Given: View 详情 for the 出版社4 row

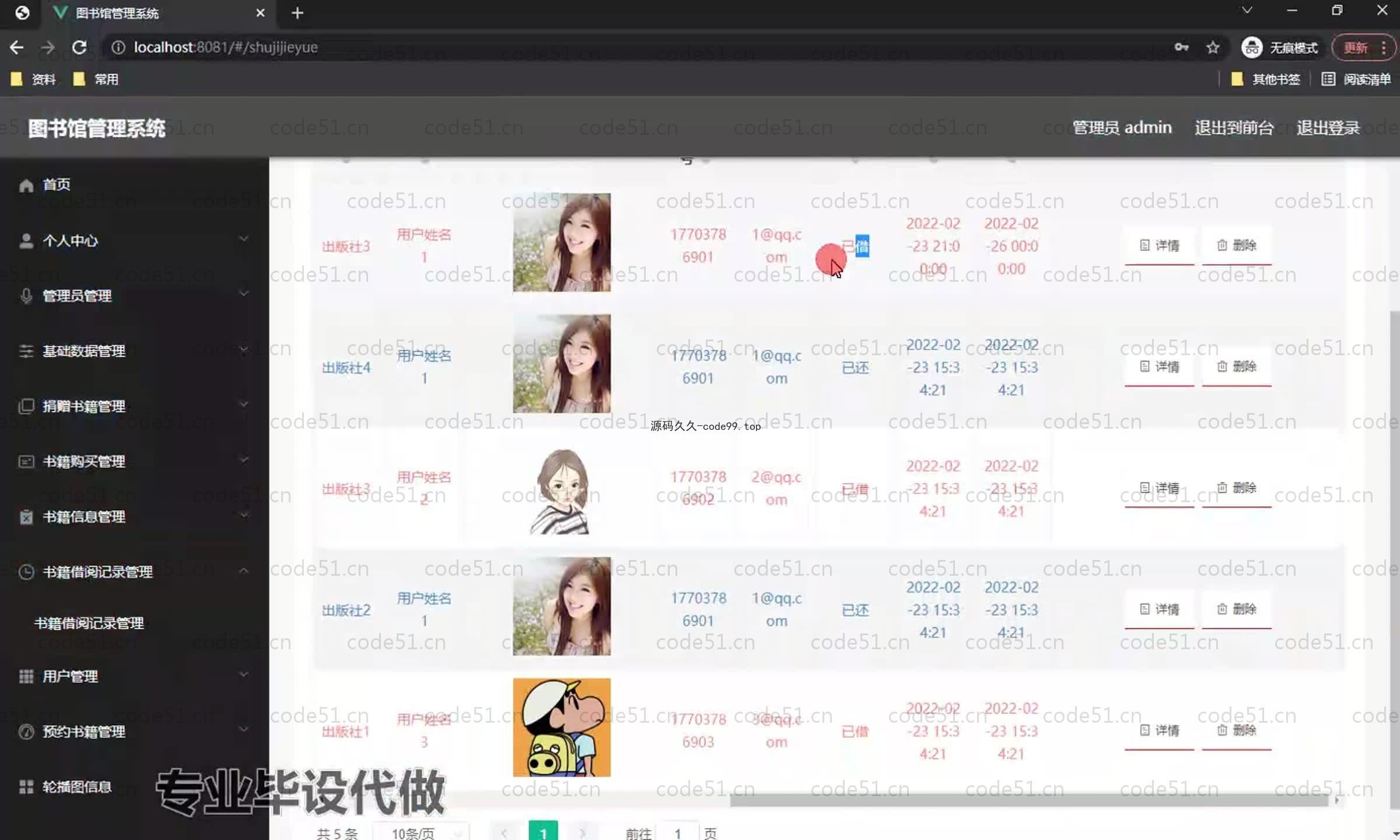Looking at the screenshot, I should coord(1159,367).
